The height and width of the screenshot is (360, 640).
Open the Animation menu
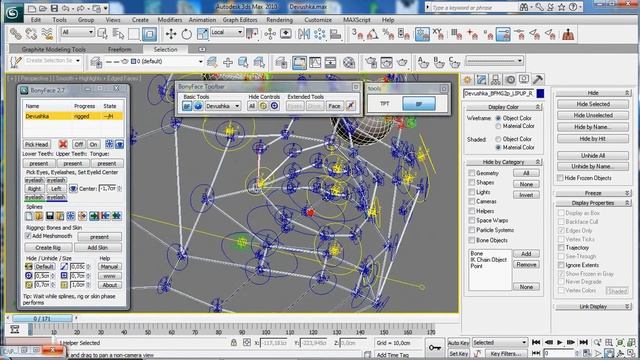click(202, 20)
